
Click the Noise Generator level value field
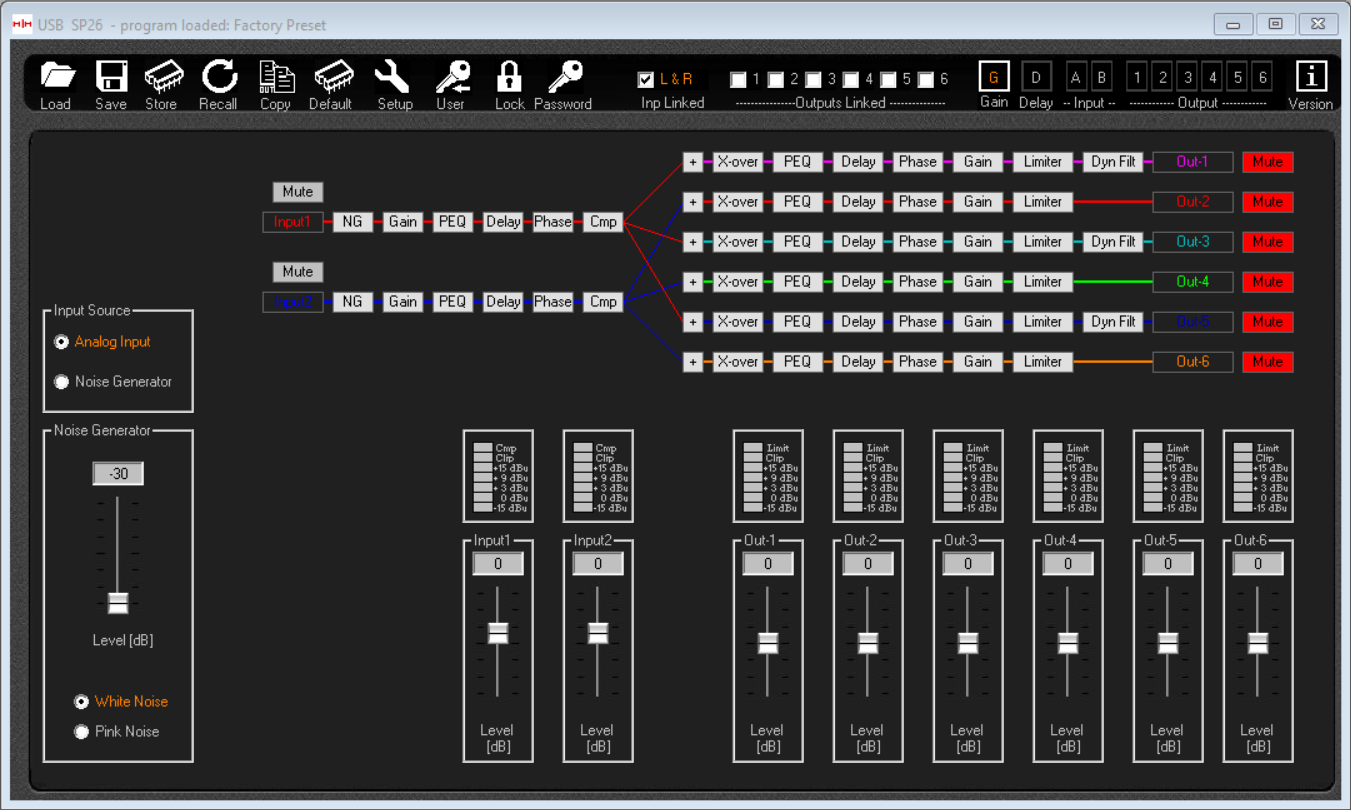click(x=118, y=474)
